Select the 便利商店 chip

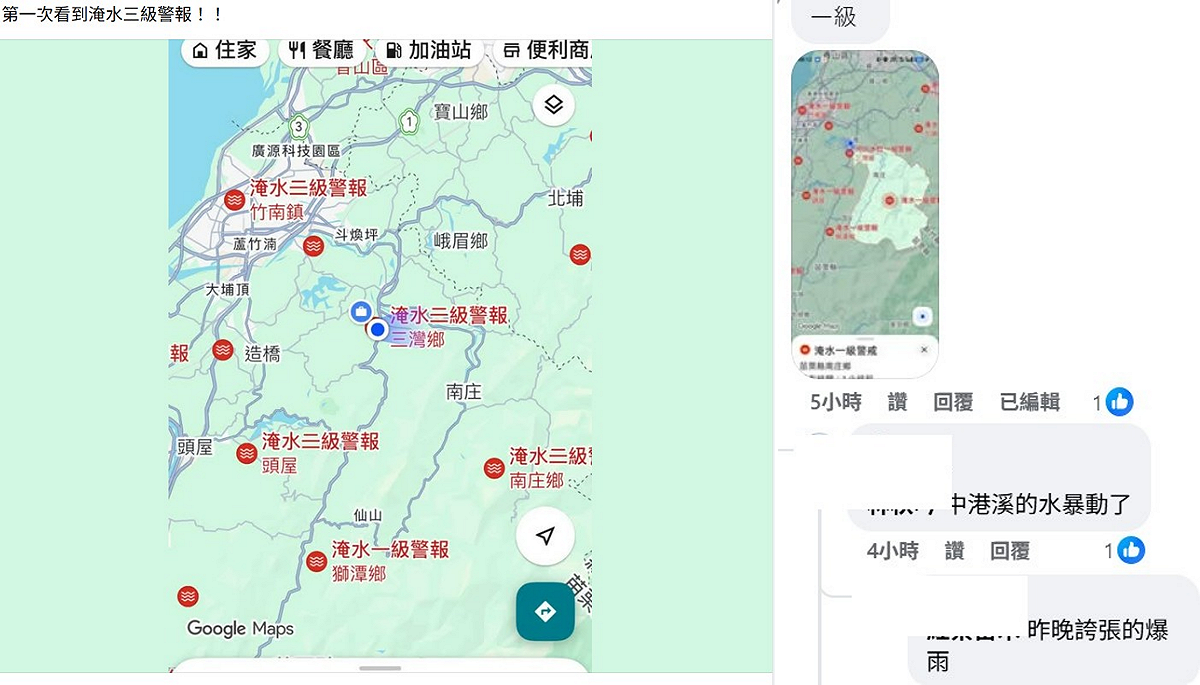[x=545, y=50]
